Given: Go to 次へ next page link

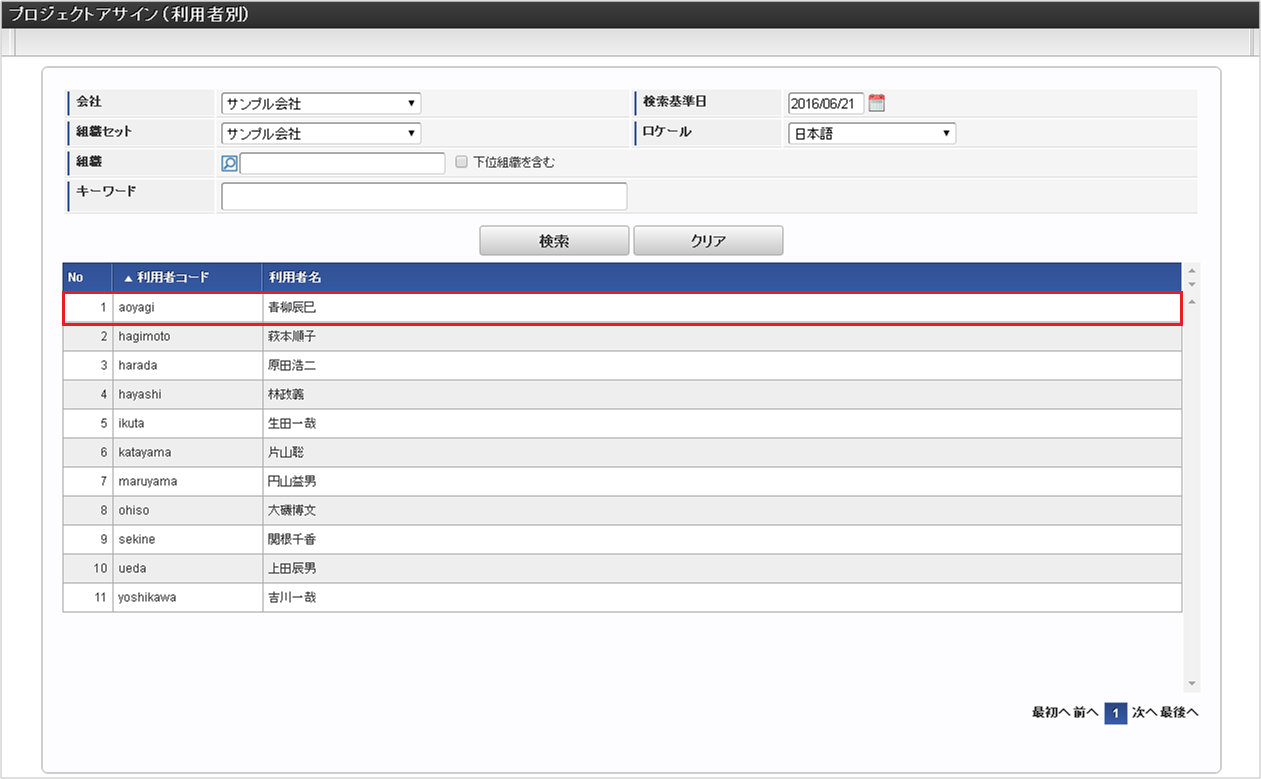Looking at the screenshot, I should coord(1144,713).
